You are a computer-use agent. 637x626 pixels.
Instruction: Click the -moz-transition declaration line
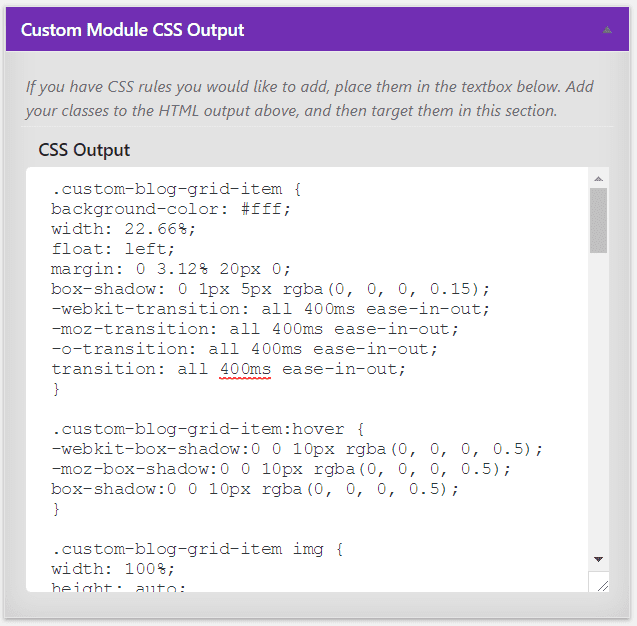point(255,328)
